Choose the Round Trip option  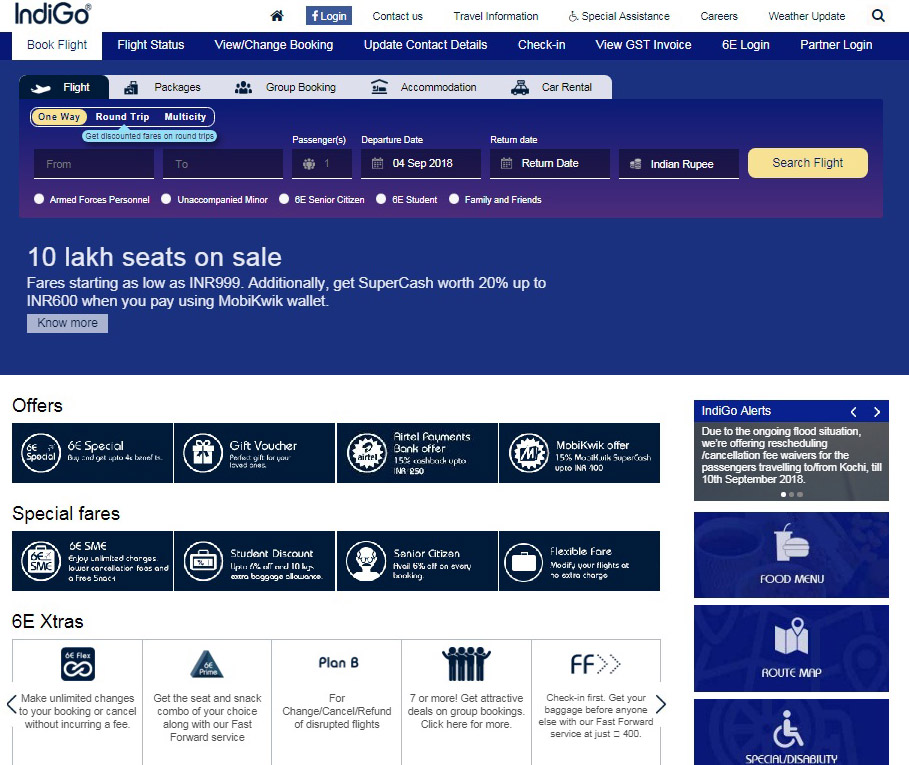tap(122, 116)
